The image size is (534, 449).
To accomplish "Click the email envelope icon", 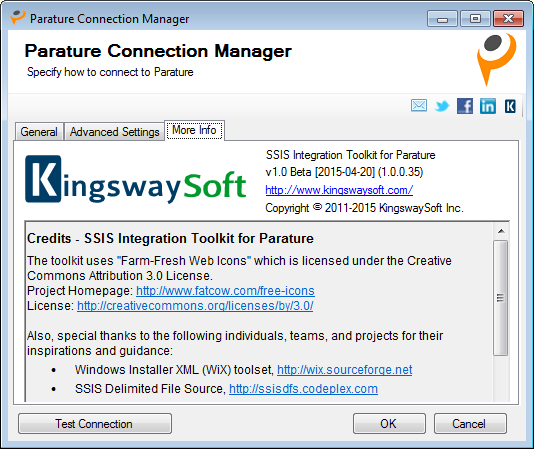I will [419, 106].
